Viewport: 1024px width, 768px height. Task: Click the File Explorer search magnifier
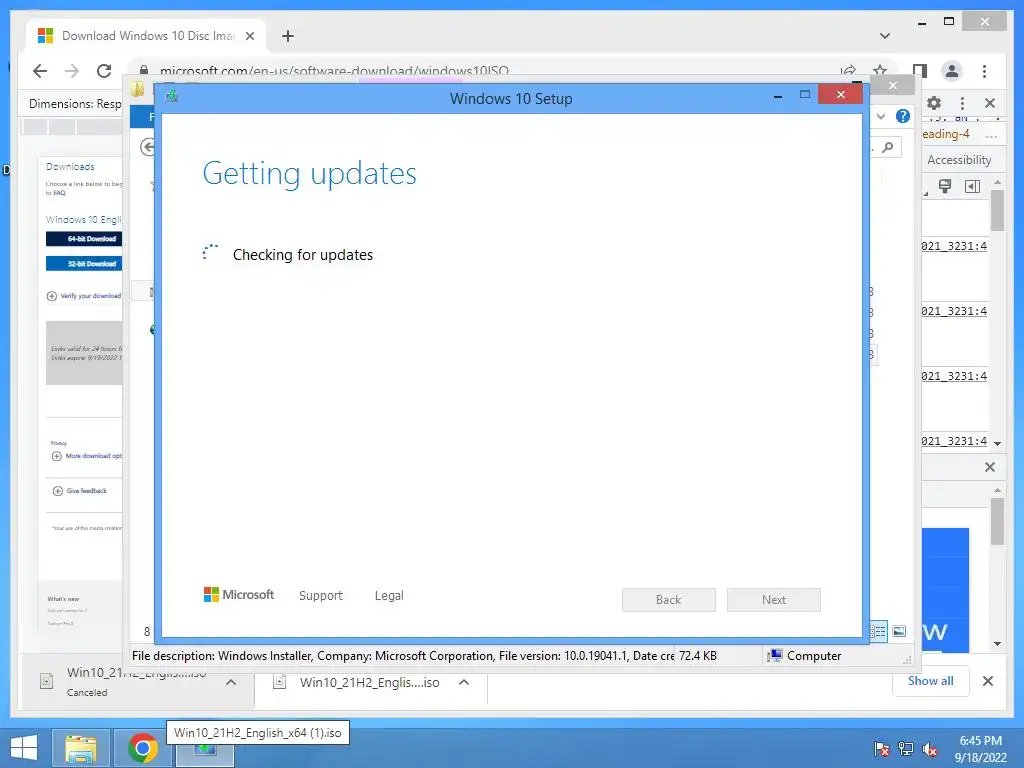coord(888,148)
